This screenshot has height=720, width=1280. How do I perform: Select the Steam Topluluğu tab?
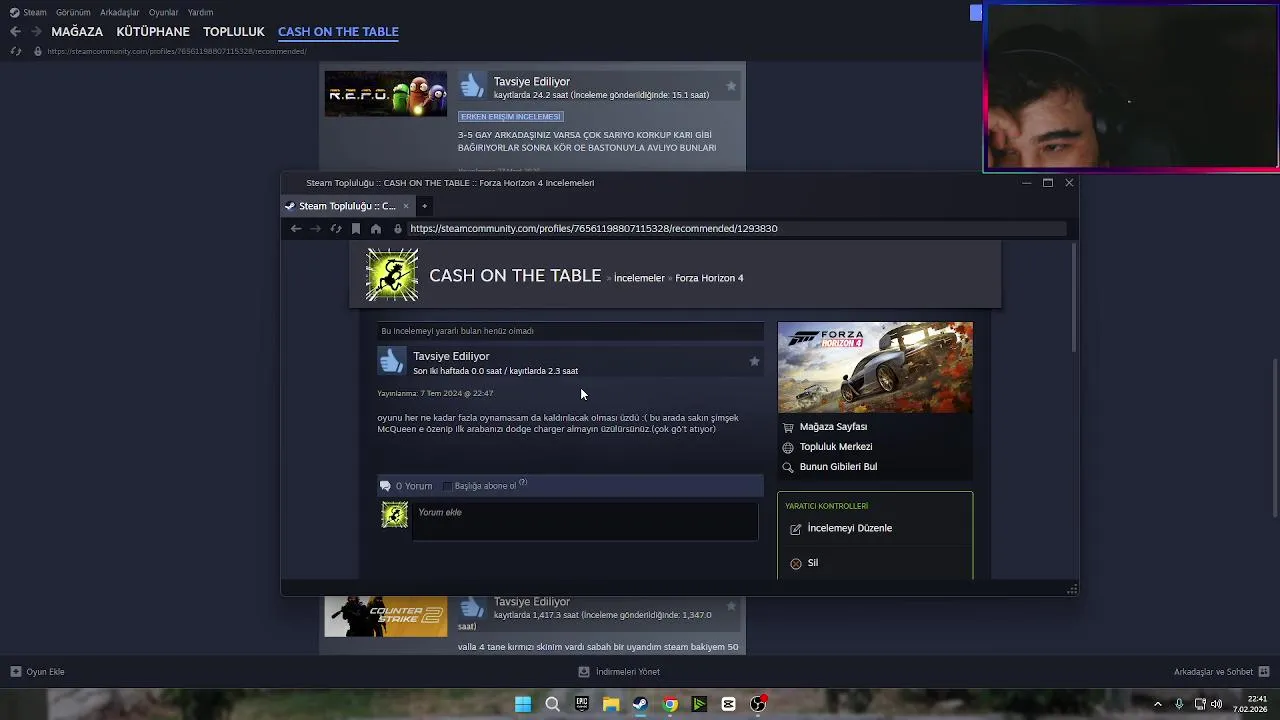coord(347,206)
